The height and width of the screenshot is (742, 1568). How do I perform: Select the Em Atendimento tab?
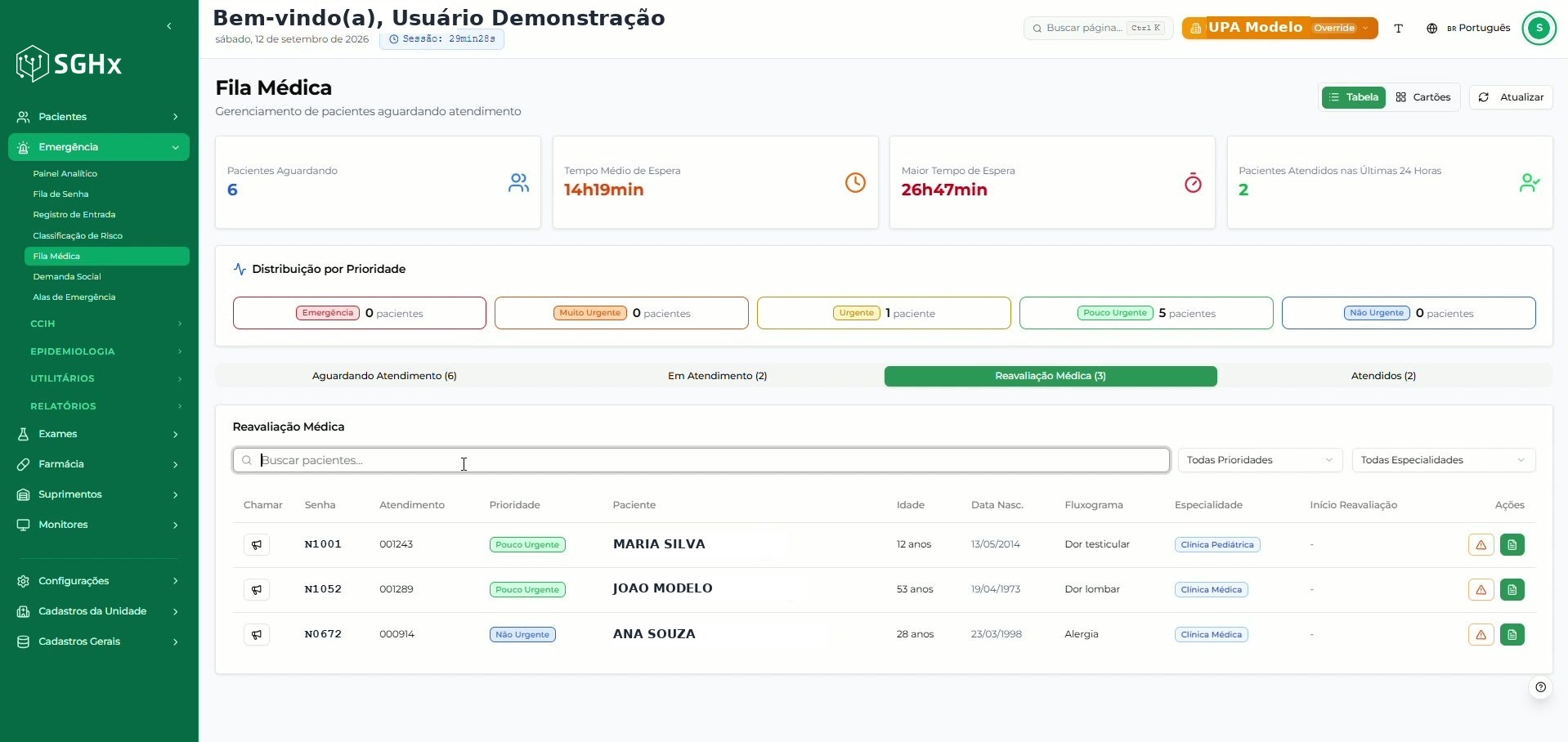(717, 376)
